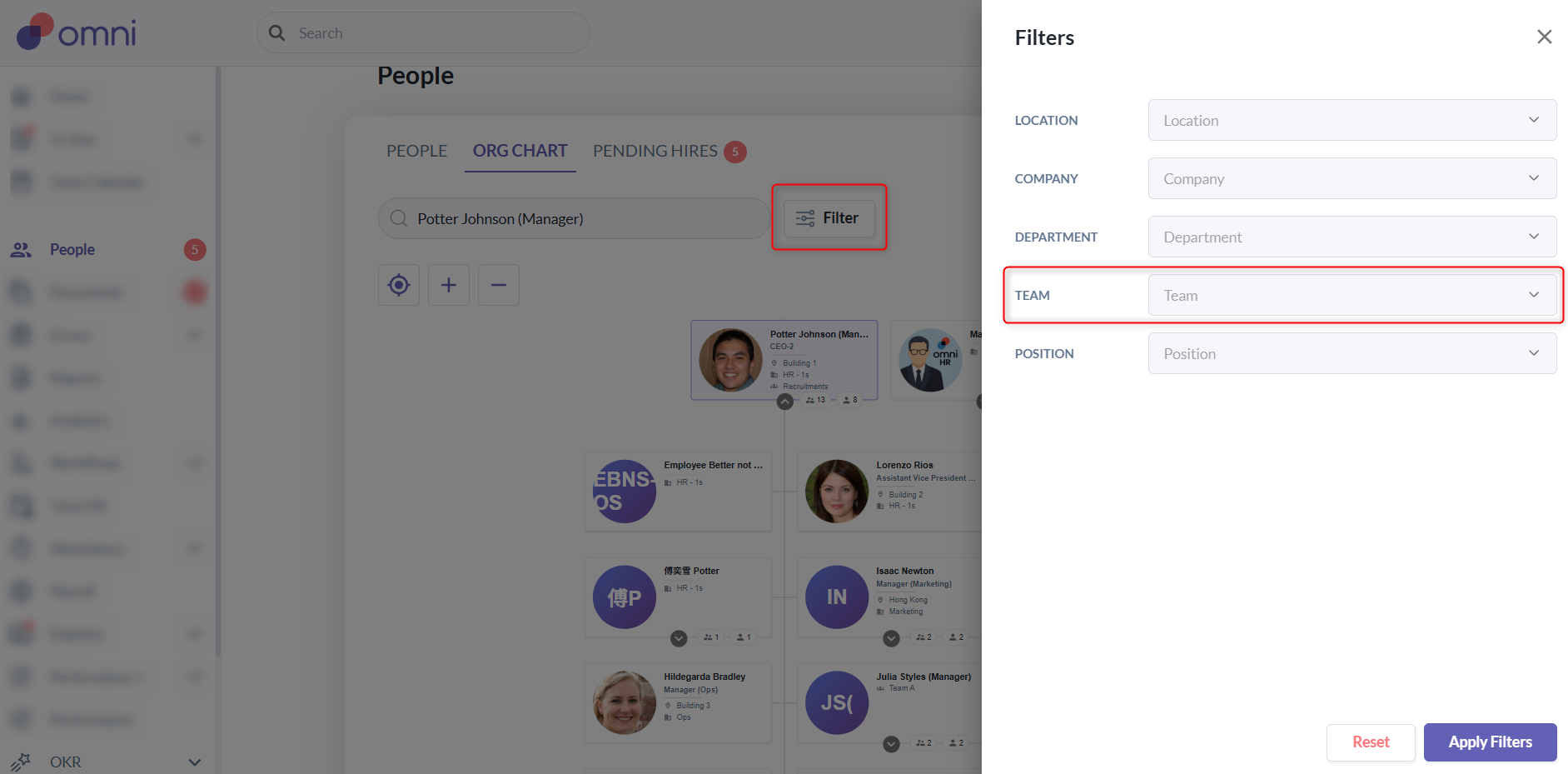Open the PENDING HIRES tab
Viewport: 1568px width, 774px height.
pyautogui.click(x=655, y=151)
